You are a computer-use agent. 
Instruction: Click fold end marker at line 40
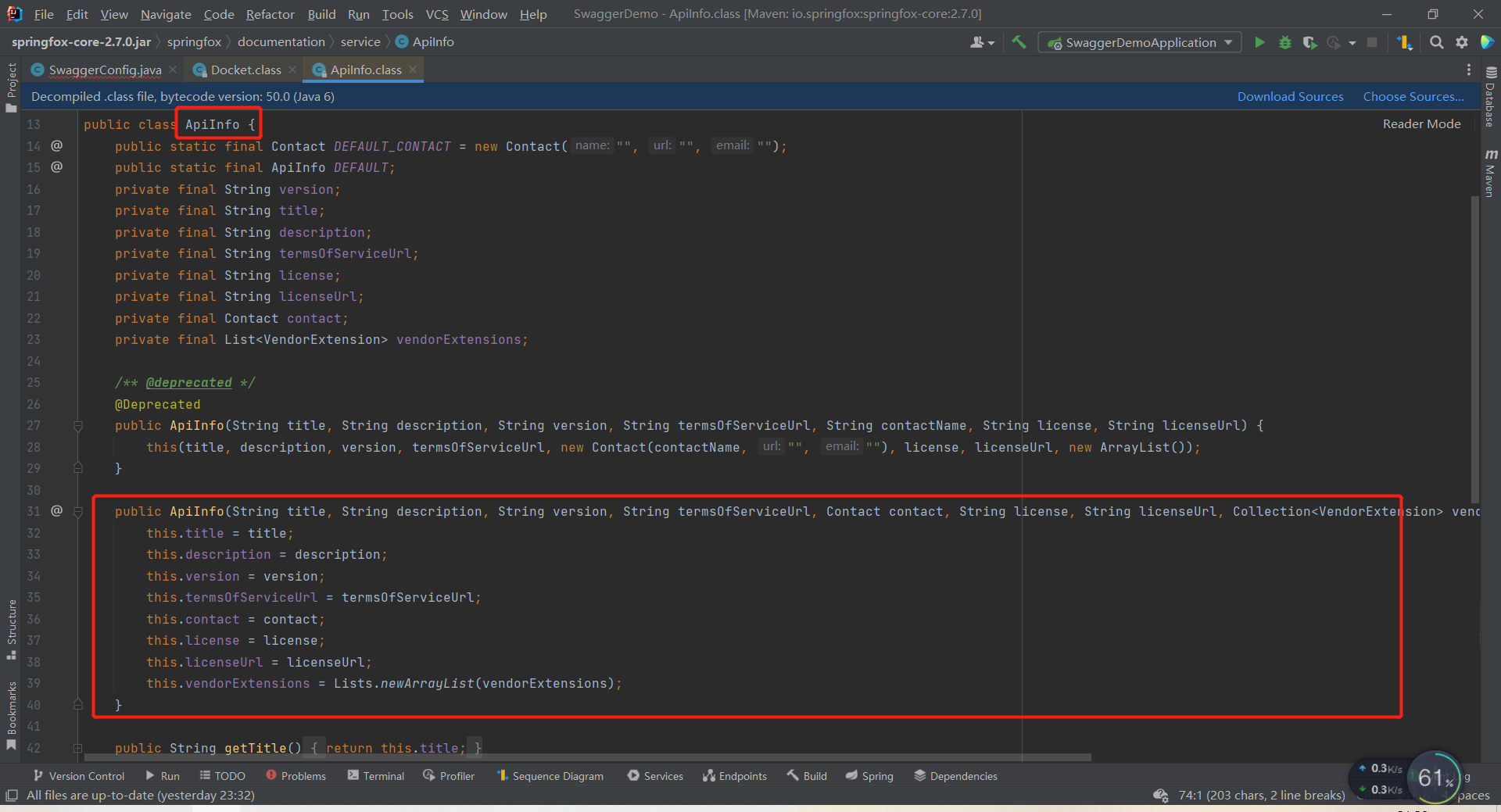click(x=77, y=704)
